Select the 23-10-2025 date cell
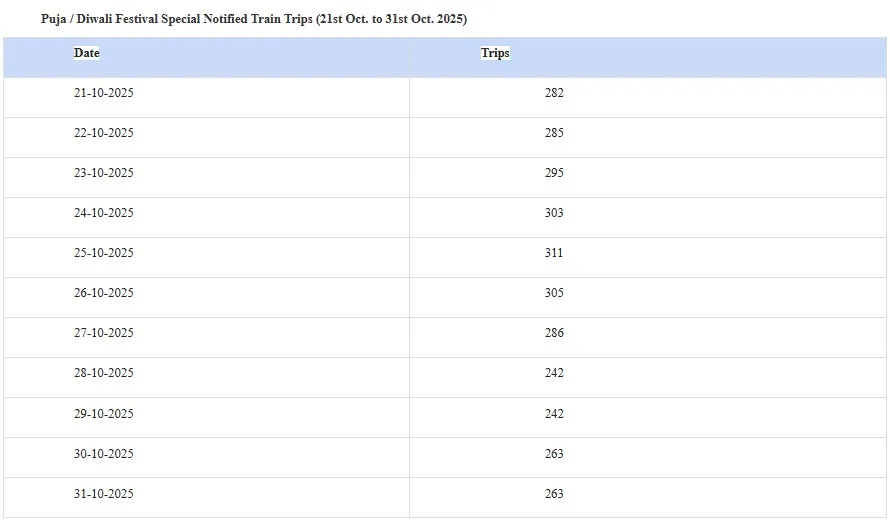The height and width of the screenshot is (523, 890). 104,173
